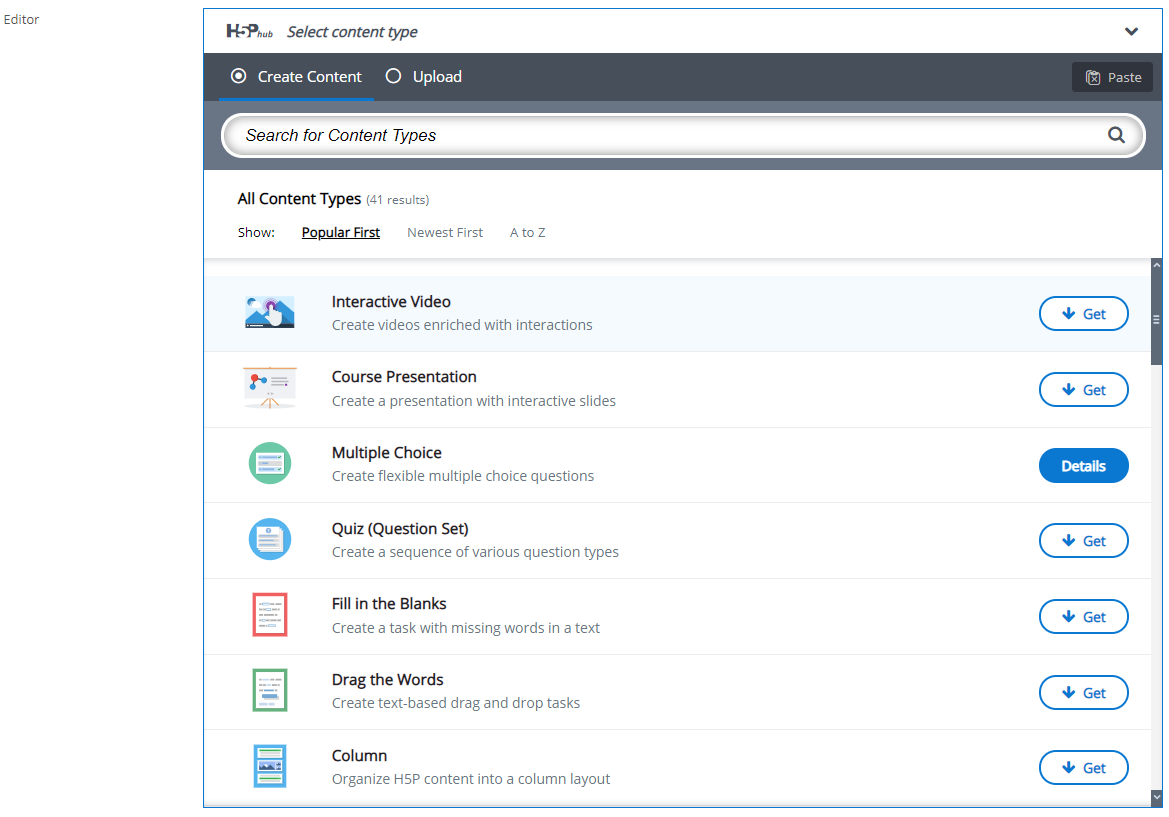
Task: Click the scrollbar down arrow
Action: click(x=1156, y=797)
